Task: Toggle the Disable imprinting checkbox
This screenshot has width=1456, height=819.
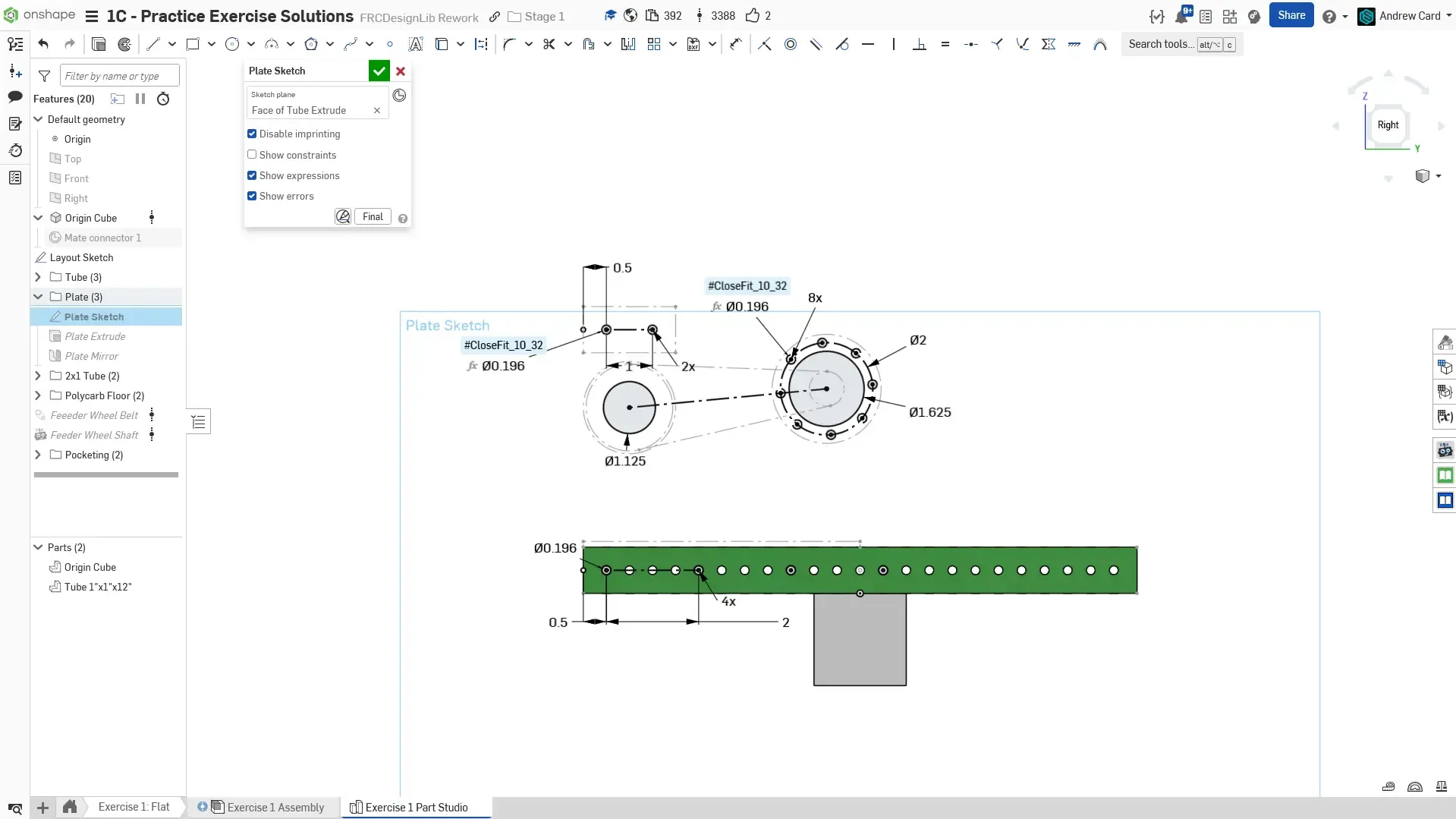Action: pyautogui.click(x=252, y=134)
